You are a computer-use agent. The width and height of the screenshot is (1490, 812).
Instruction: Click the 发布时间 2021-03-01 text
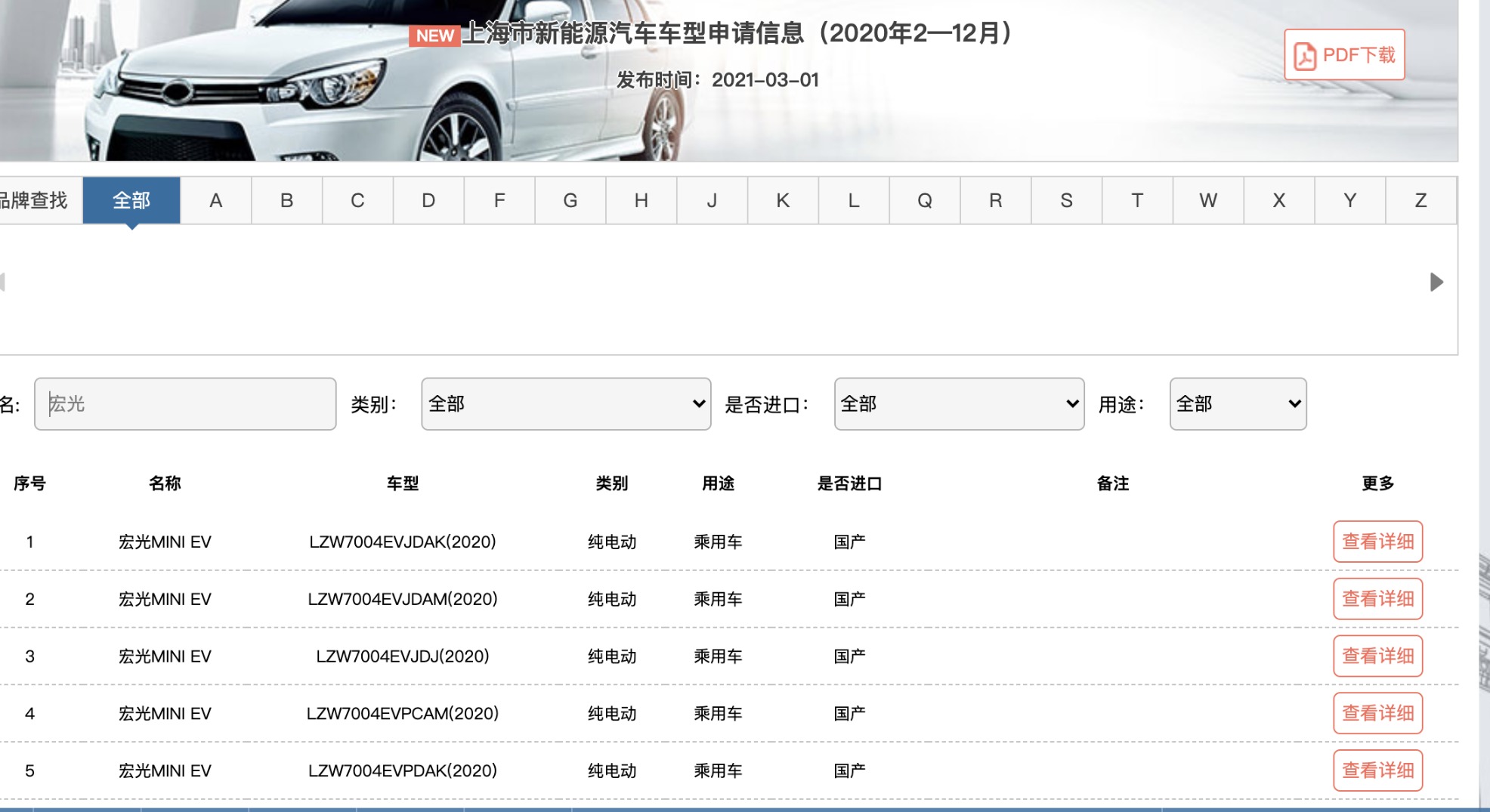click(718, 80)
